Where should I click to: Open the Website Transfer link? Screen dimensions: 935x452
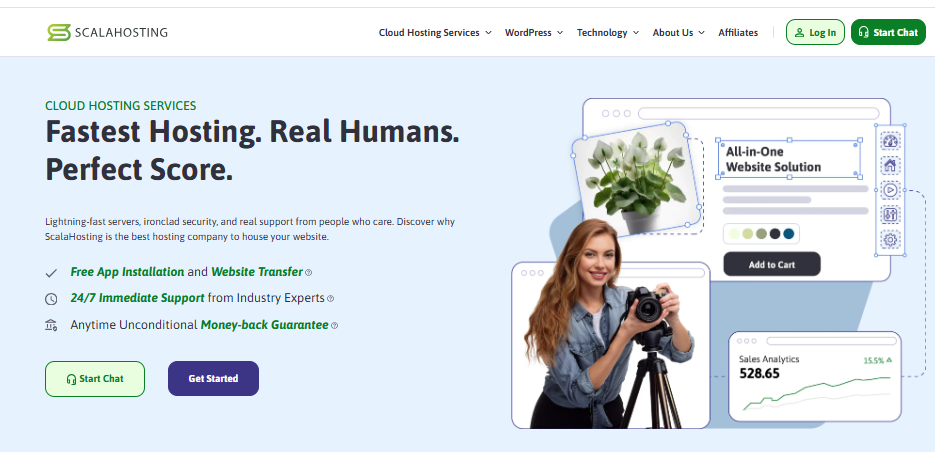257,272
